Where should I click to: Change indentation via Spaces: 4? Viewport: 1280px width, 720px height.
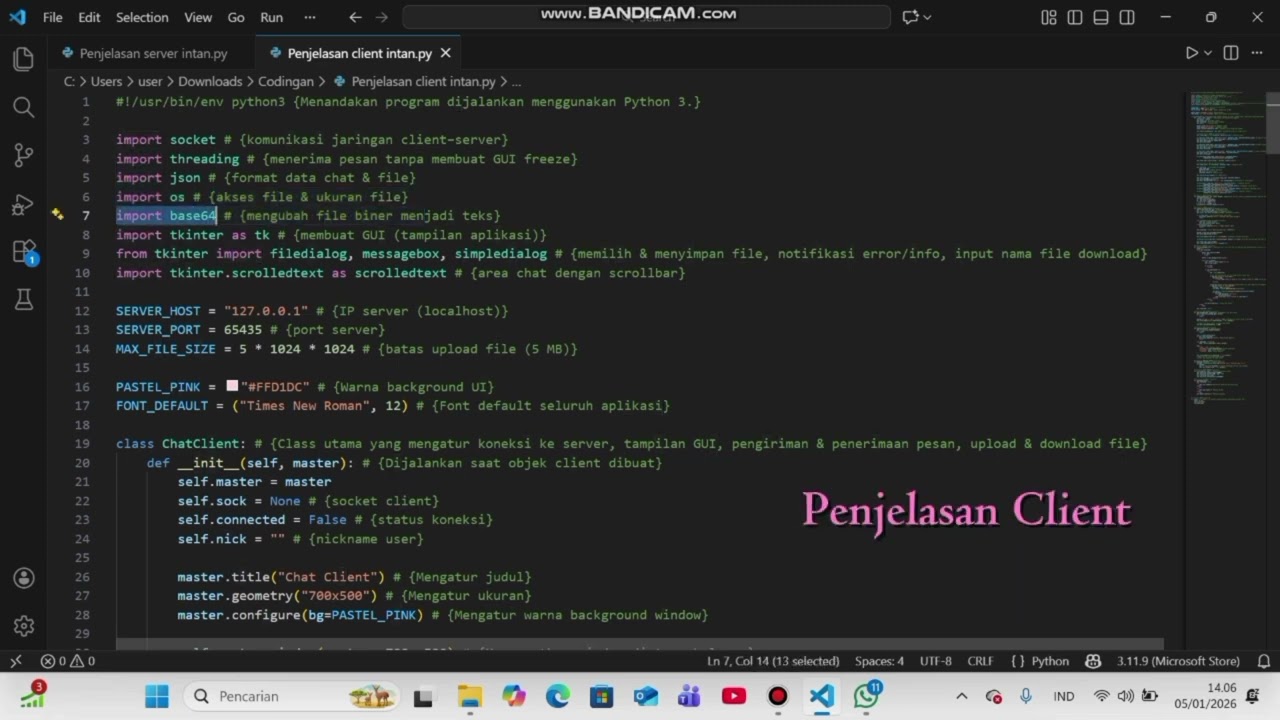tap(879, 661)
